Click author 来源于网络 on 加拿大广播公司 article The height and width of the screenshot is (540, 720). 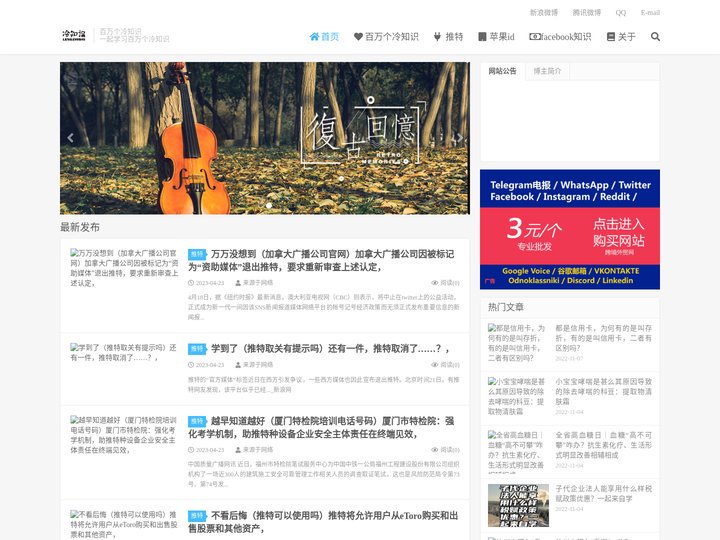pos(254,283)
